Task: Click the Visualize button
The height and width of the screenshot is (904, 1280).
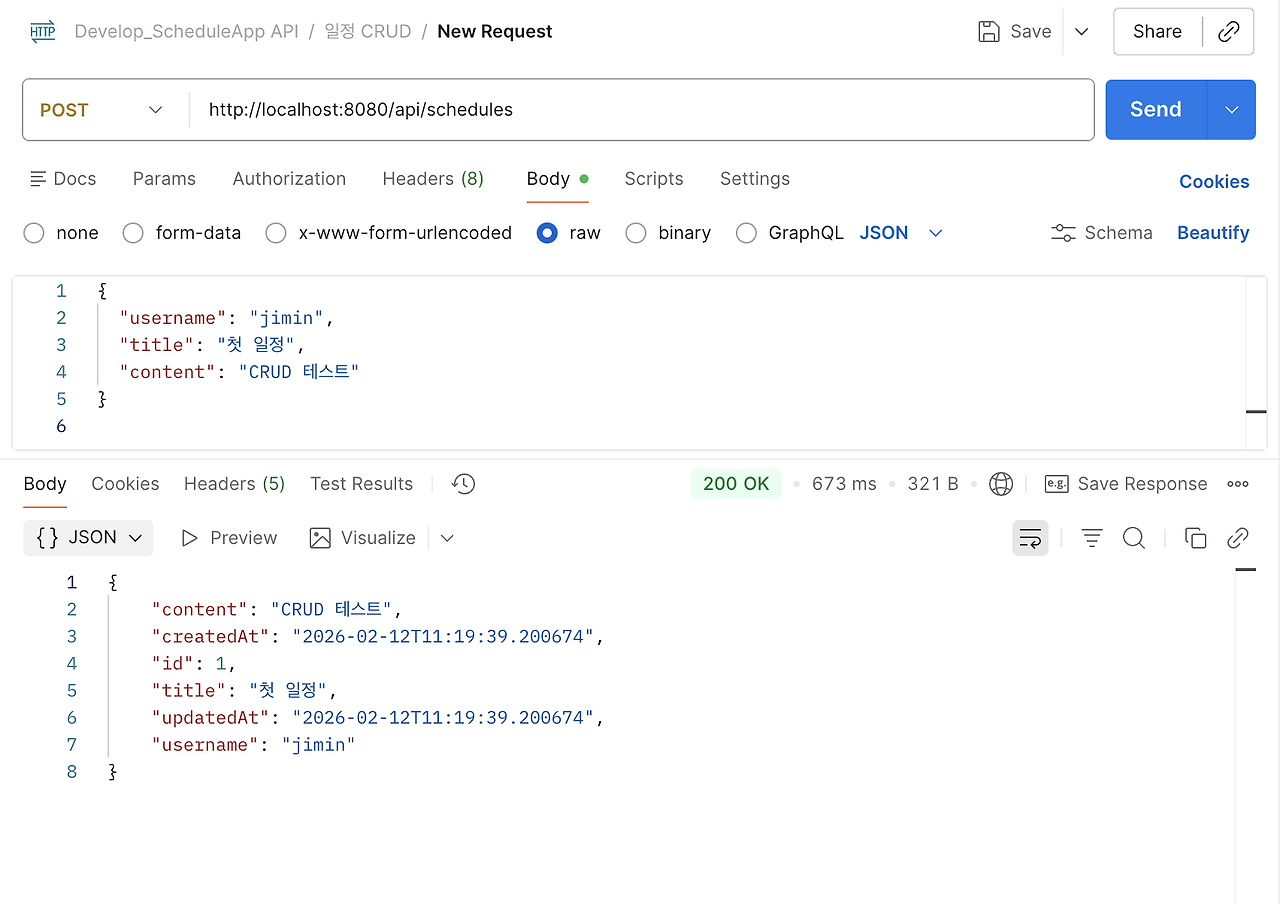Action: click(x=363, y=538)
